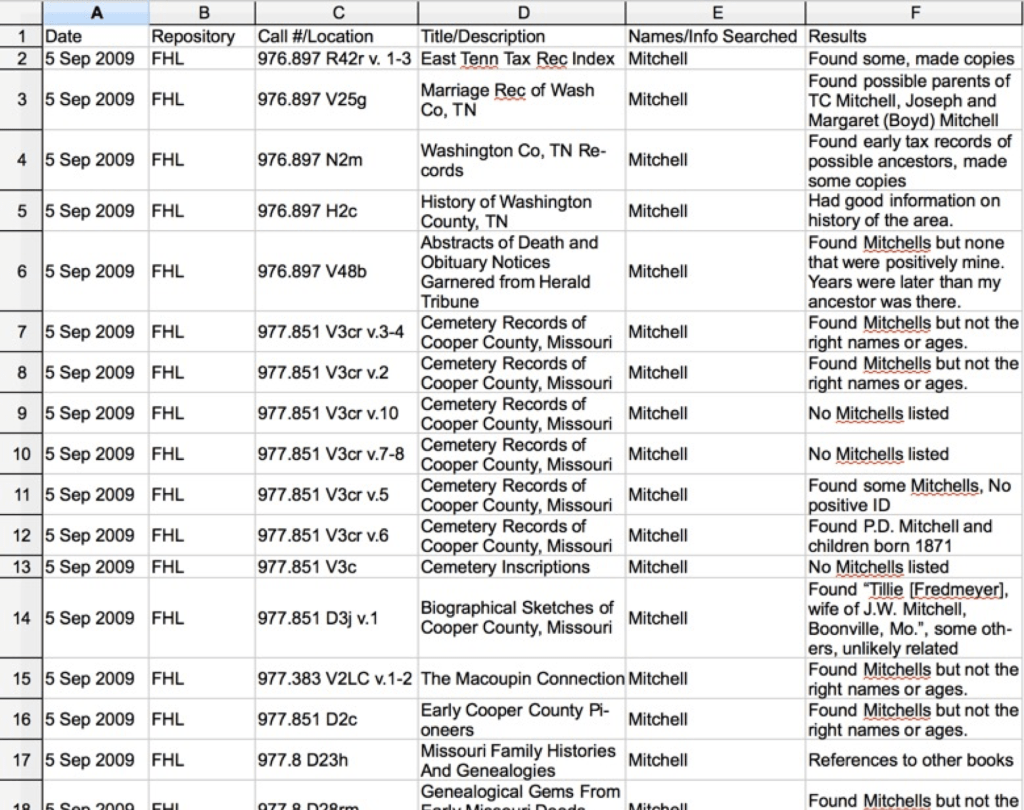1024x810 pixels.
Task: Select column F header
Action: point(914,13)
